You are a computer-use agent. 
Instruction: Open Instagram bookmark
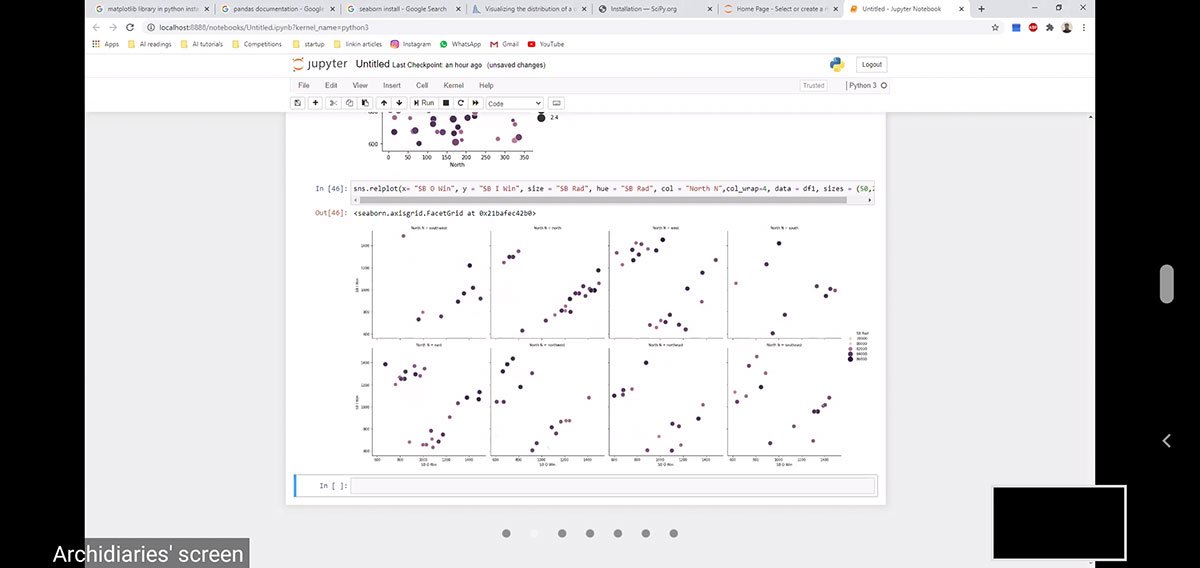(410, 44)
